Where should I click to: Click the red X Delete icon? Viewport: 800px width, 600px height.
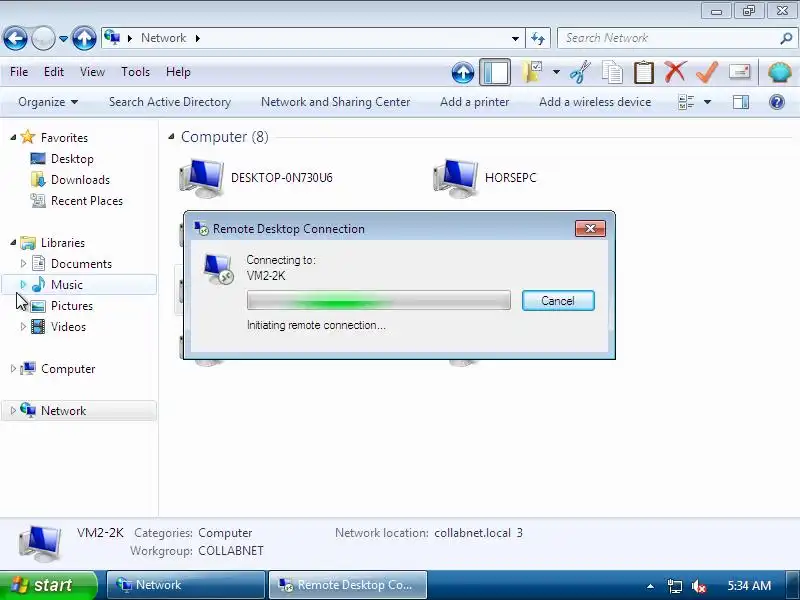pyautogui.click(x=675, y=72)
